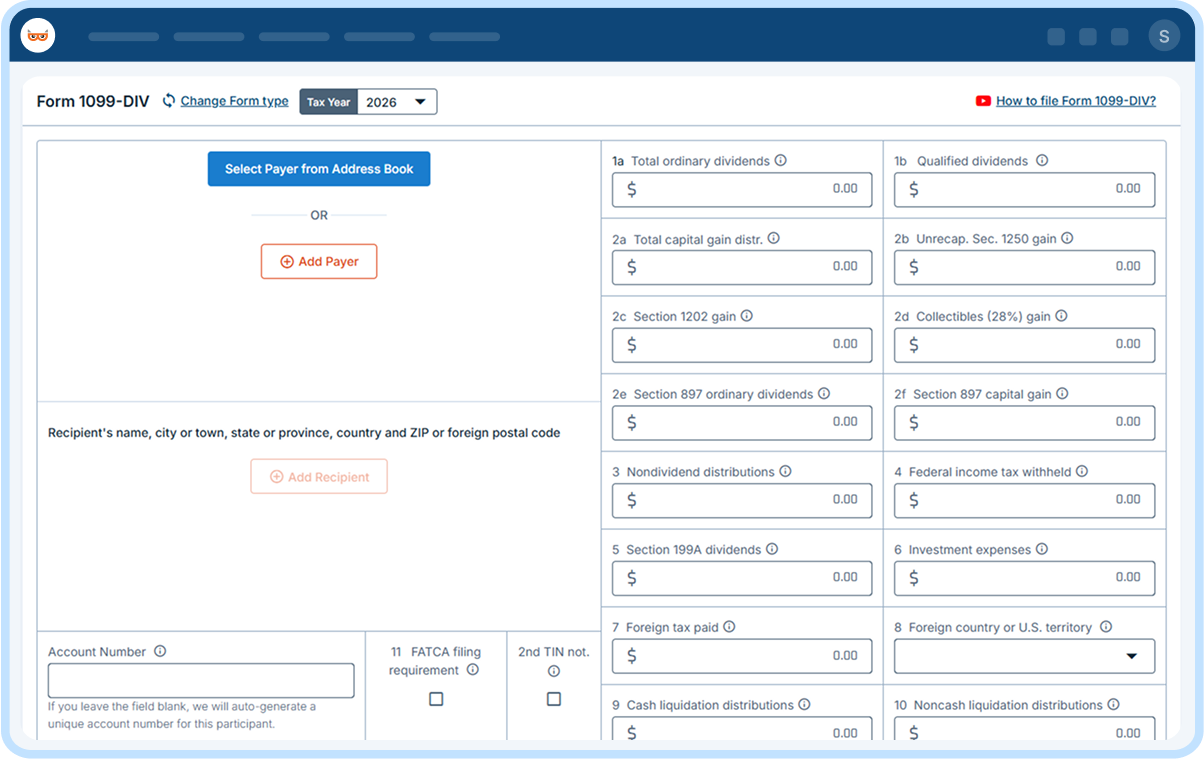
Task: Open the Tax Year 2026 dropdown
Action: point(397,102)
